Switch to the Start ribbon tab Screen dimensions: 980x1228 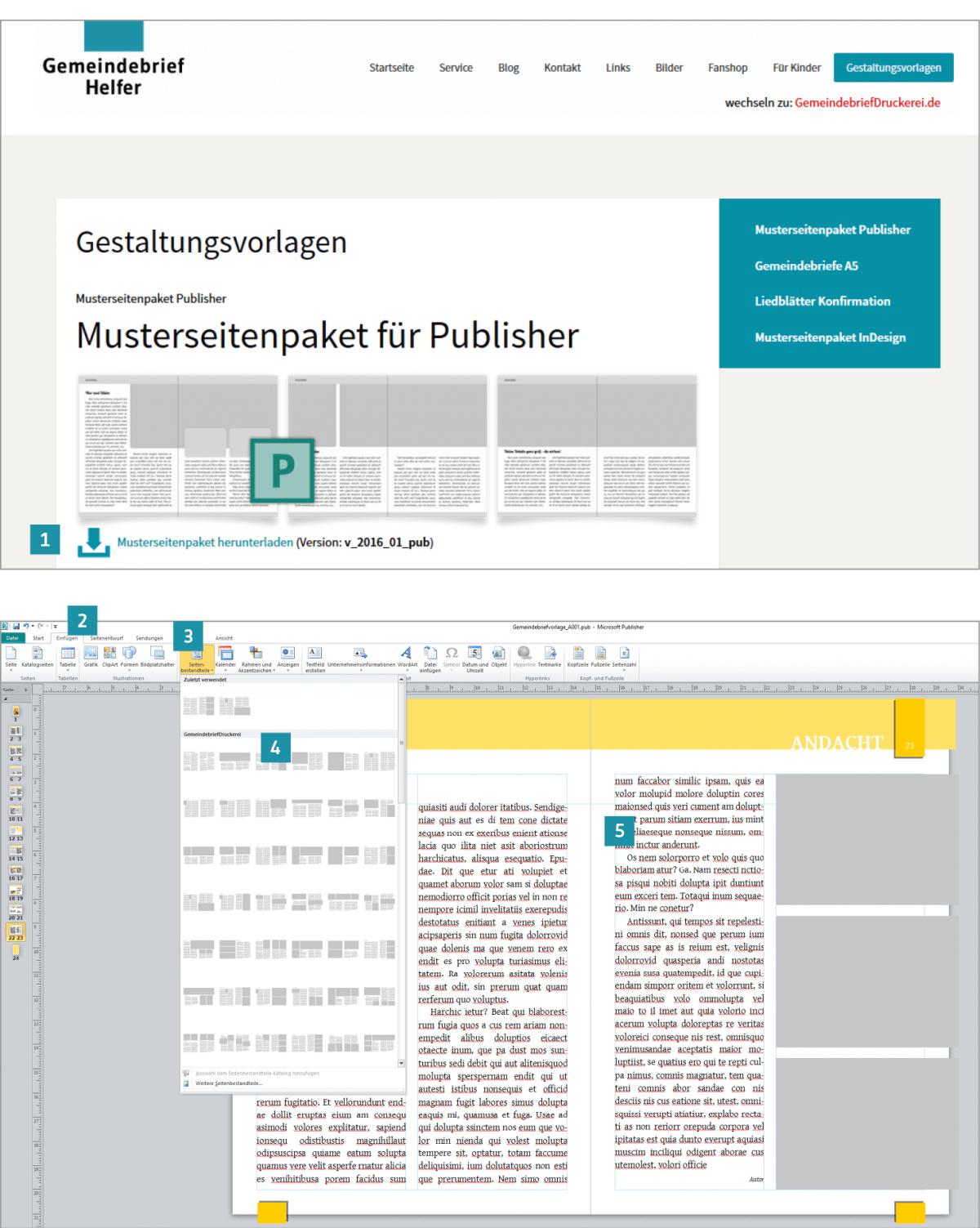38,638
